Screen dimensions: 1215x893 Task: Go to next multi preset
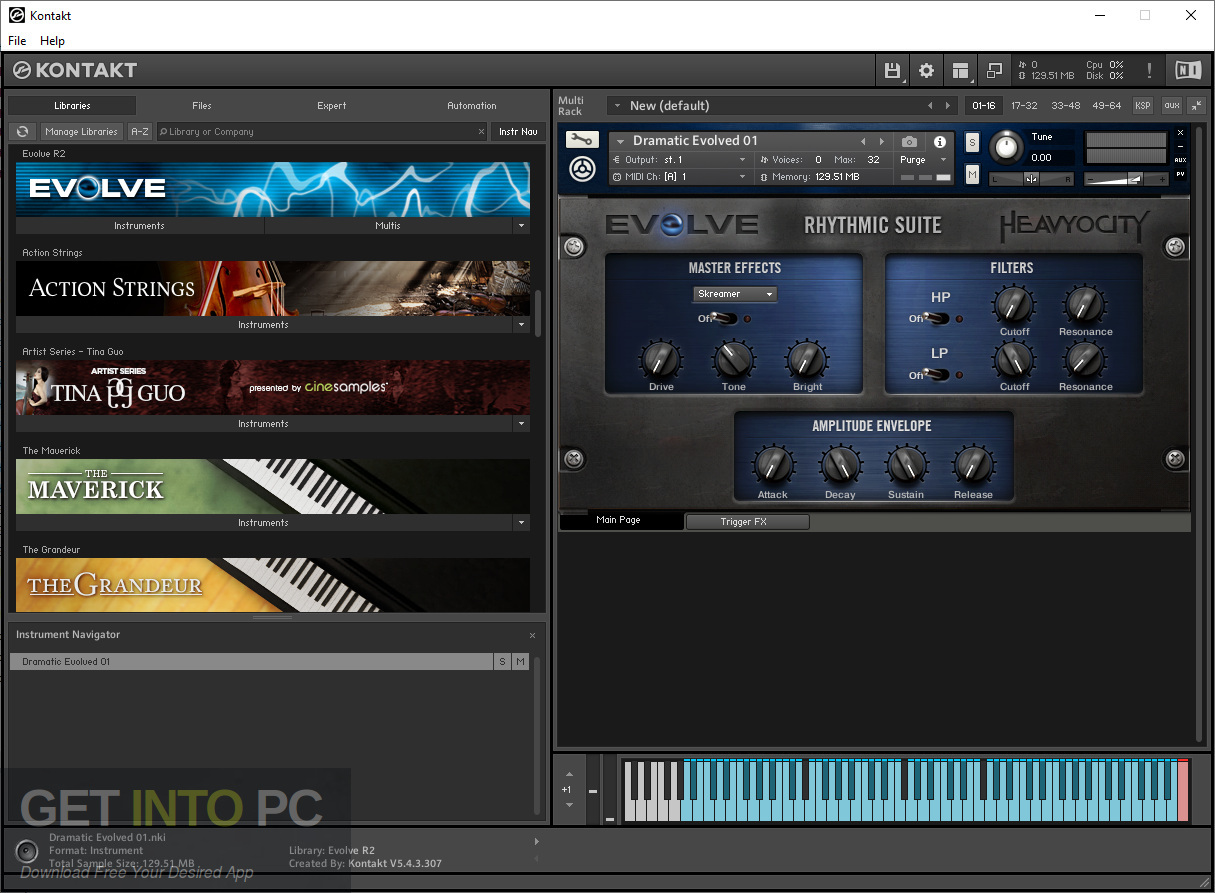point(948,106)
